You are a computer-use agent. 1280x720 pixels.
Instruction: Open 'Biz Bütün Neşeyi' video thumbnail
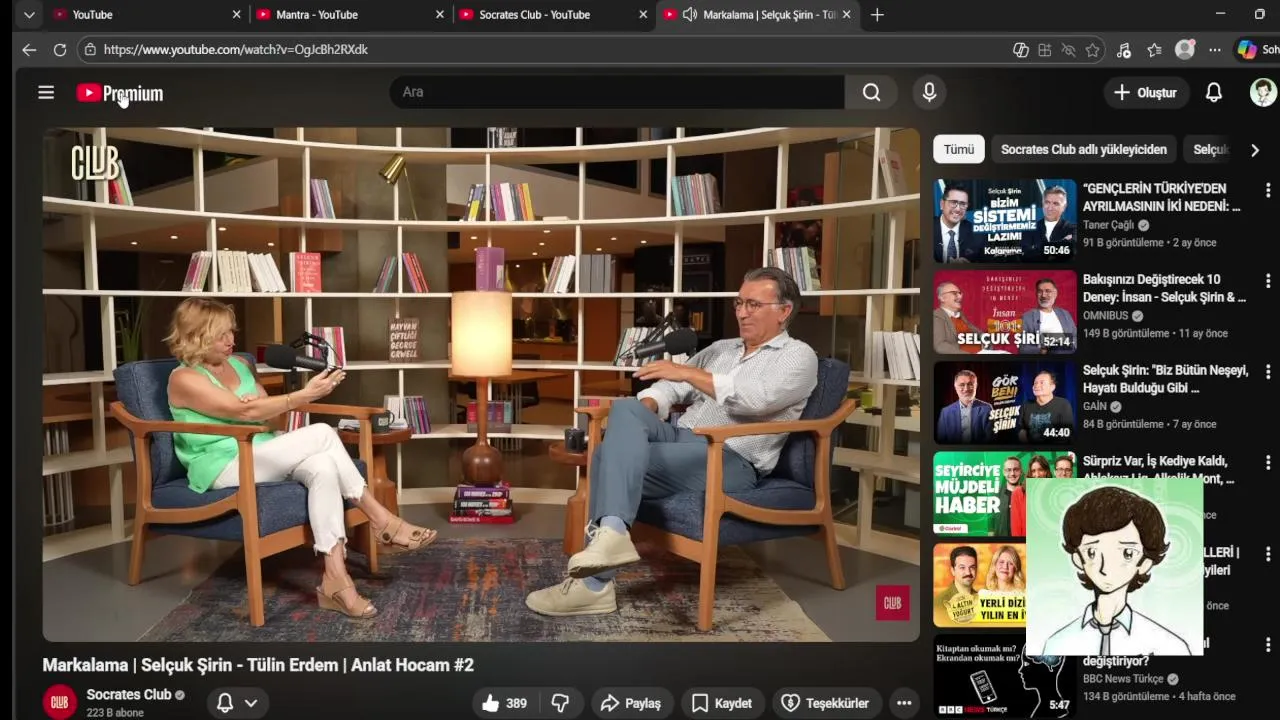[x=1005, y=402]
